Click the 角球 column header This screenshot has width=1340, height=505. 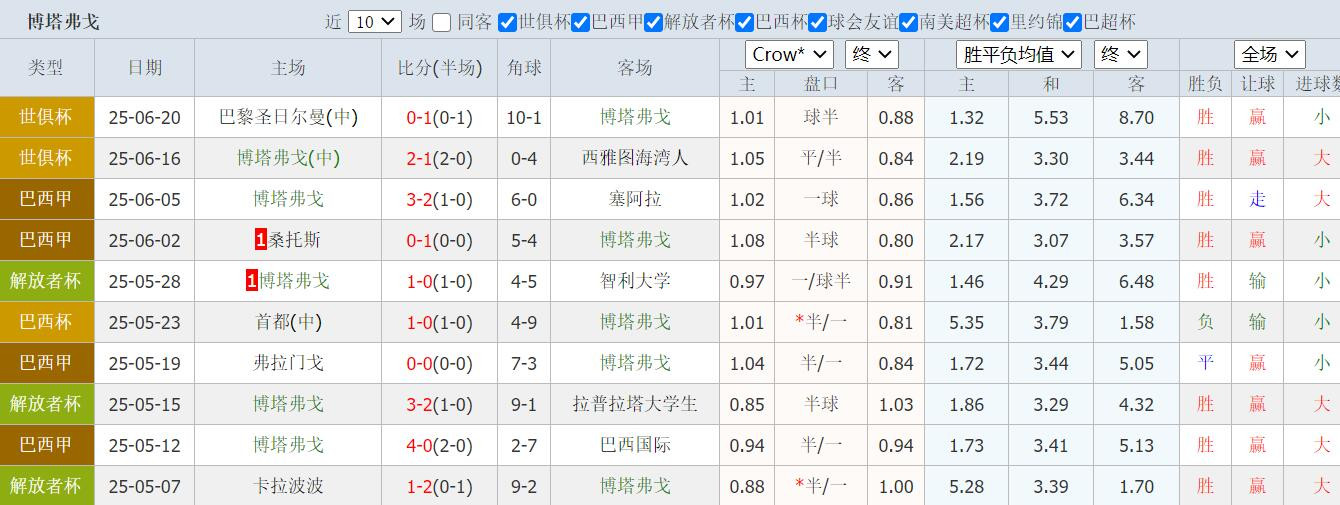pyautogui.click(x=524, y=68)
